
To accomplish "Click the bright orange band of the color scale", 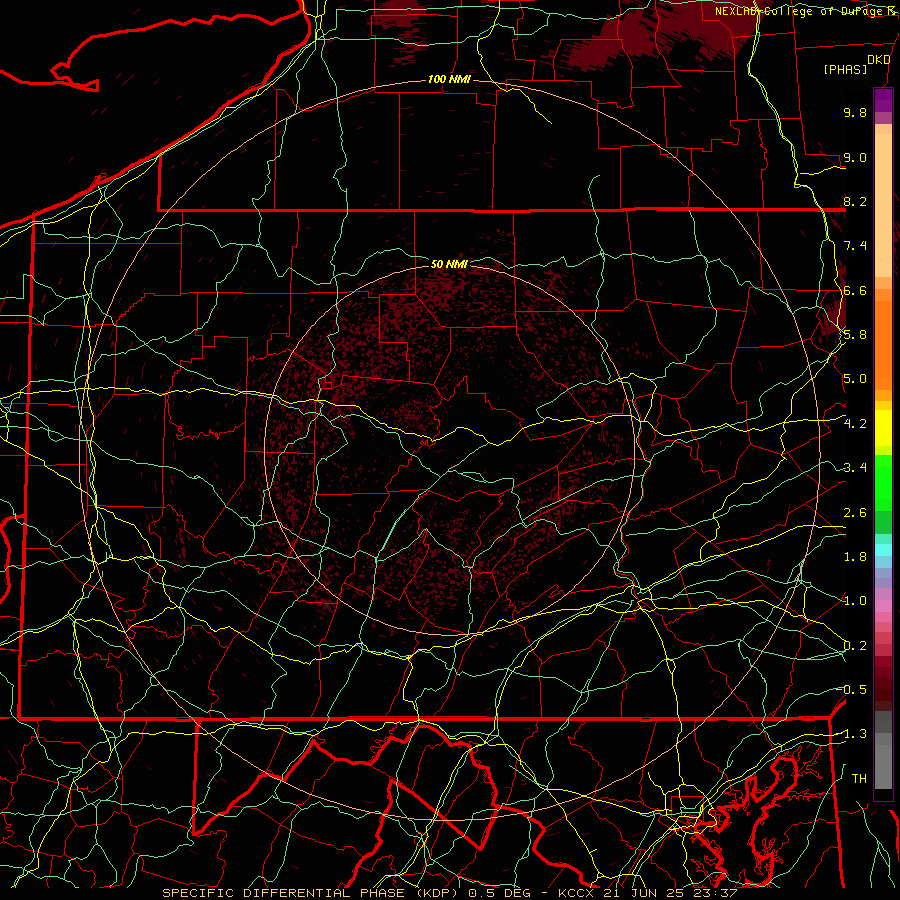I will coord(883,344).
